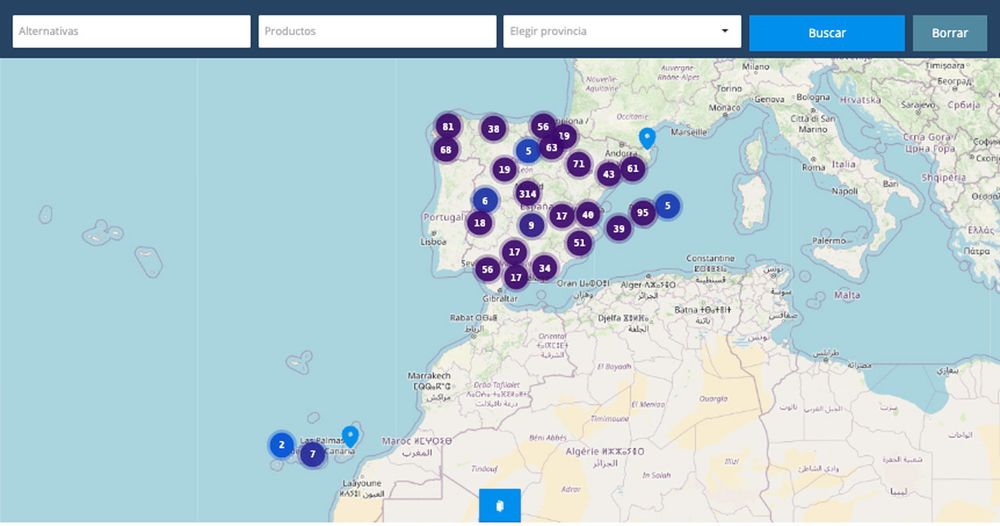The width and height of the screenshot is (1000, 526).
Task: Open the 40 cluster marker
Action: point(588,215)
